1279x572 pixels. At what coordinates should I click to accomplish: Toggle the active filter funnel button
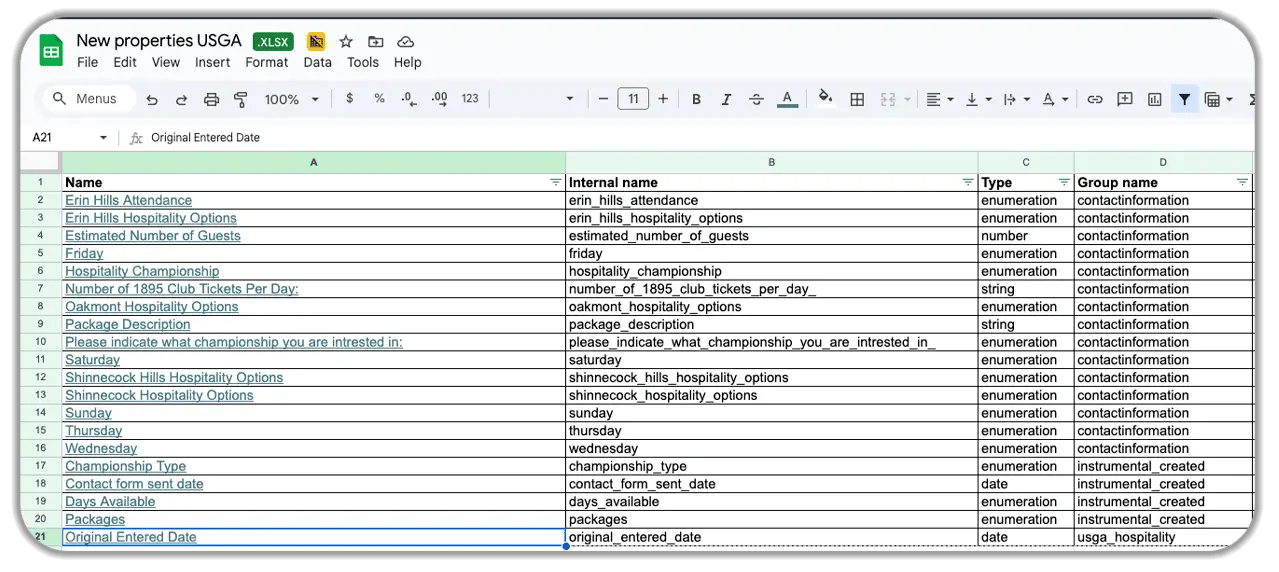coord(1184,99)
